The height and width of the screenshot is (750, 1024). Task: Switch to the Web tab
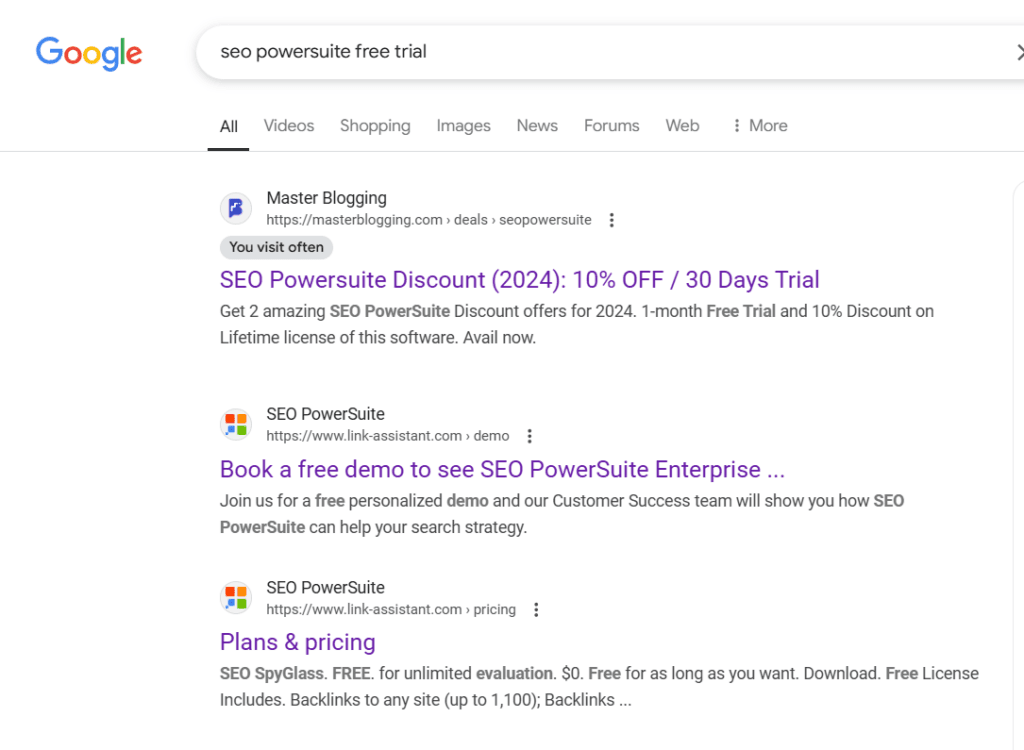tap(682, 125)
